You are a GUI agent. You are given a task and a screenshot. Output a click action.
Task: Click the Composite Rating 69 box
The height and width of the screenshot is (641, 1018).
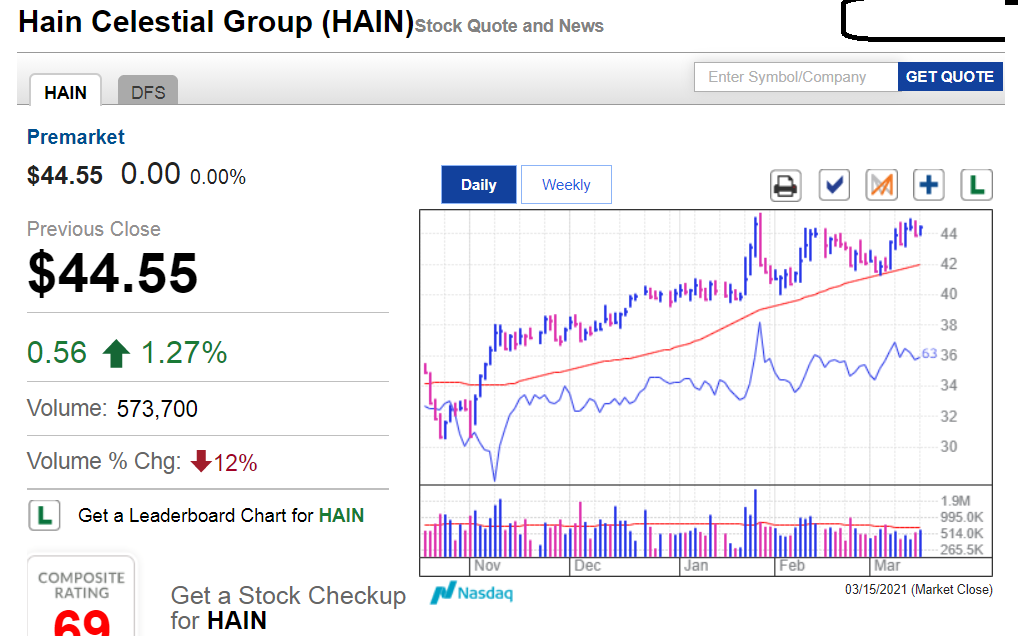81,597
